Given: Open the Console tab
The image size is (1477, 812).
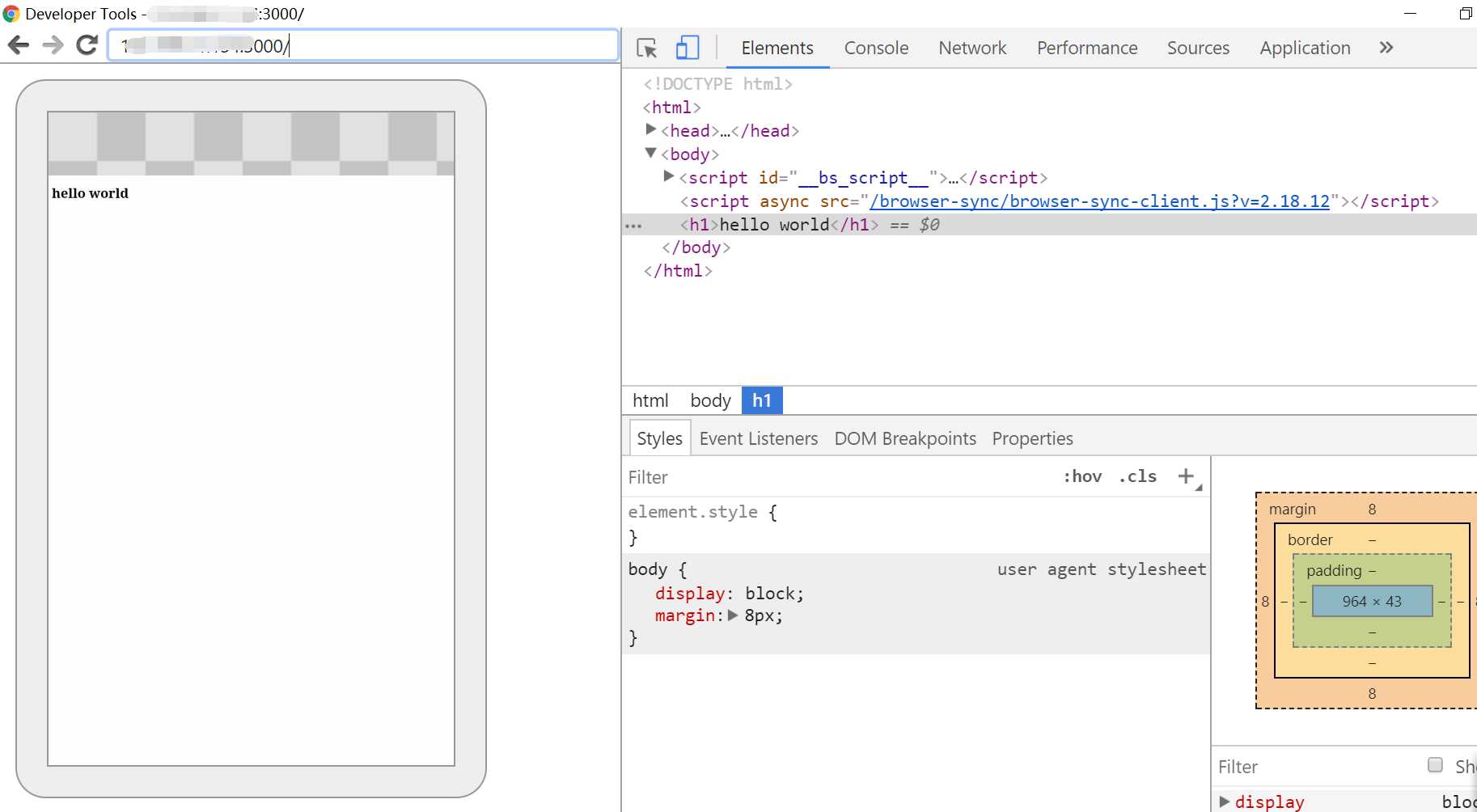Looking at the screenshot, I should pyautogui.click(x=876, y=49).
